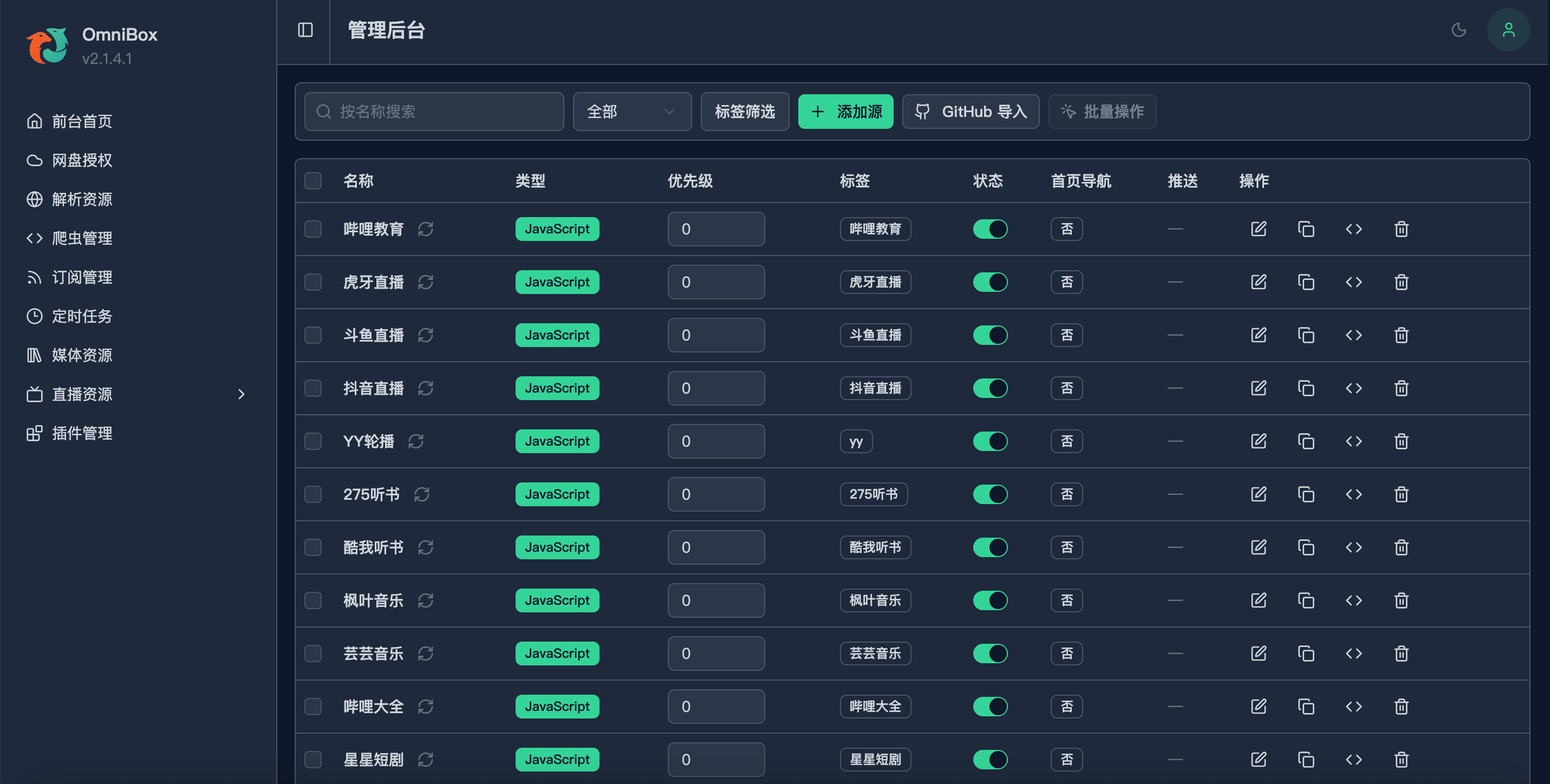Copy the 哔哩大全 source
The width and height of the screenshot is (1550, 784).
tap(1306, 707)
